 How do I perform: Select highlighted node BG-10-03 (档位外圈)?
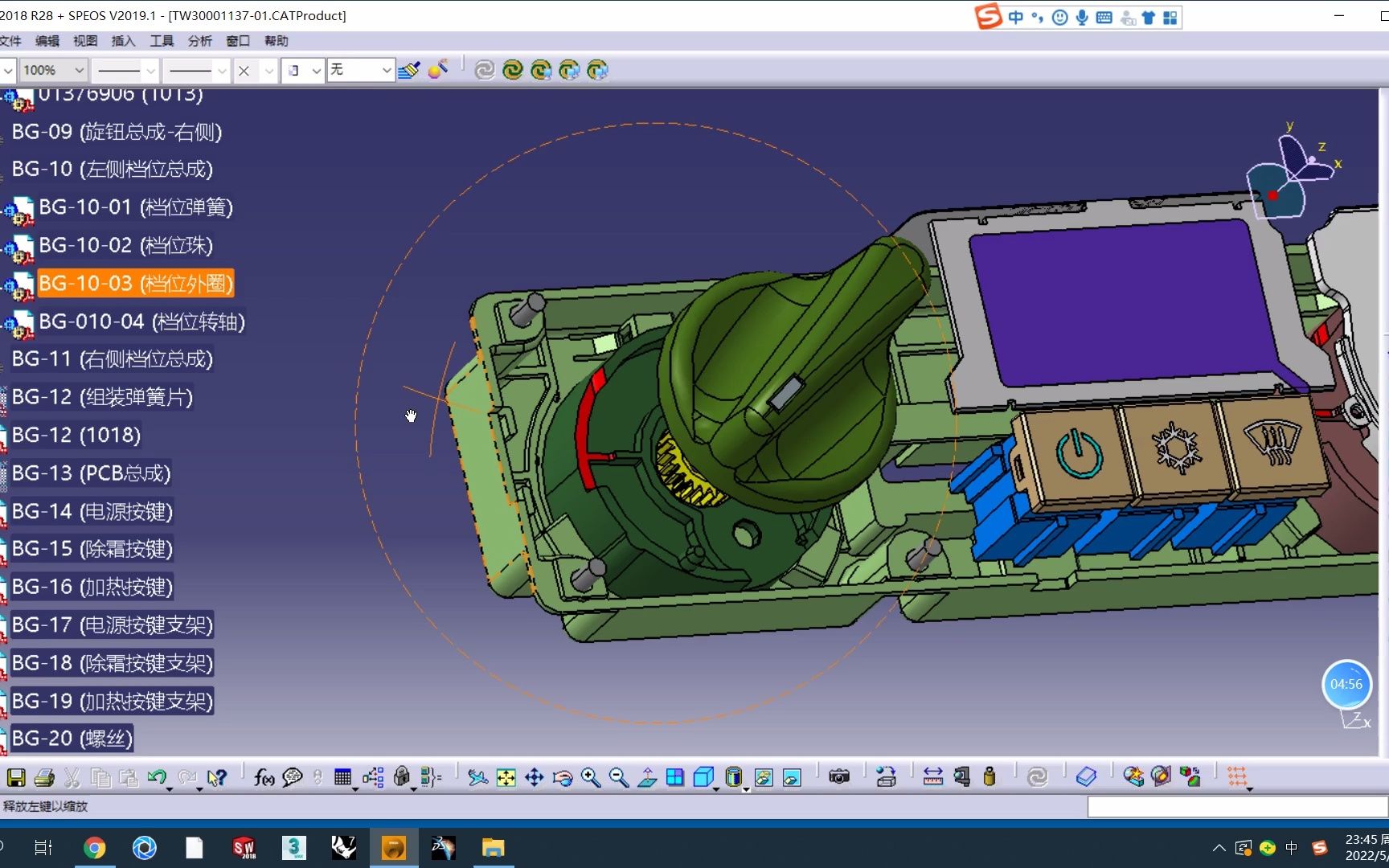pos(136,284)
